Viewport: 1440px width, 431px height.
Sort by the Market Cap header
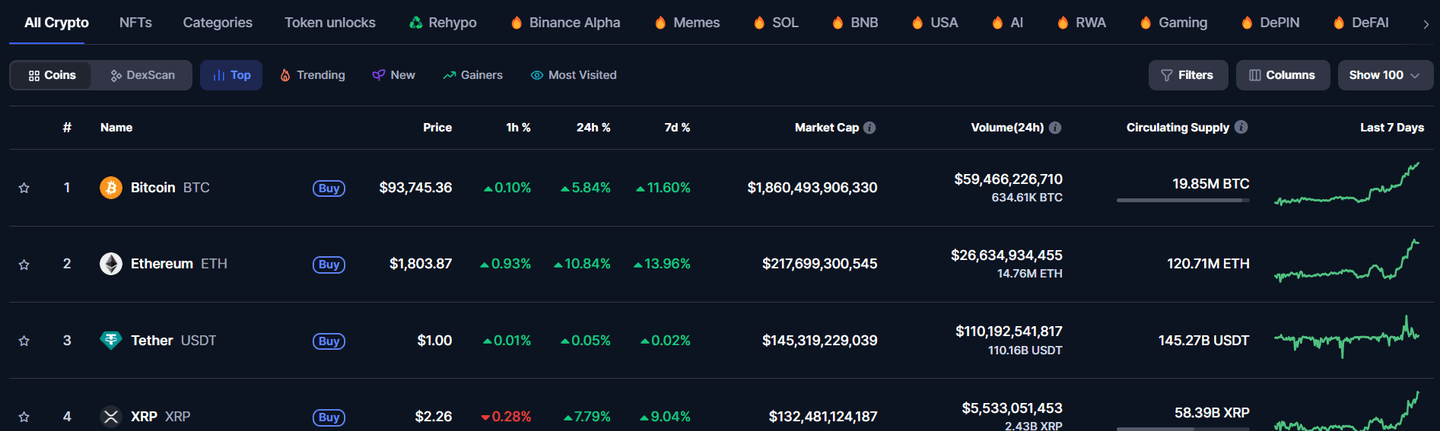(827, 128)
